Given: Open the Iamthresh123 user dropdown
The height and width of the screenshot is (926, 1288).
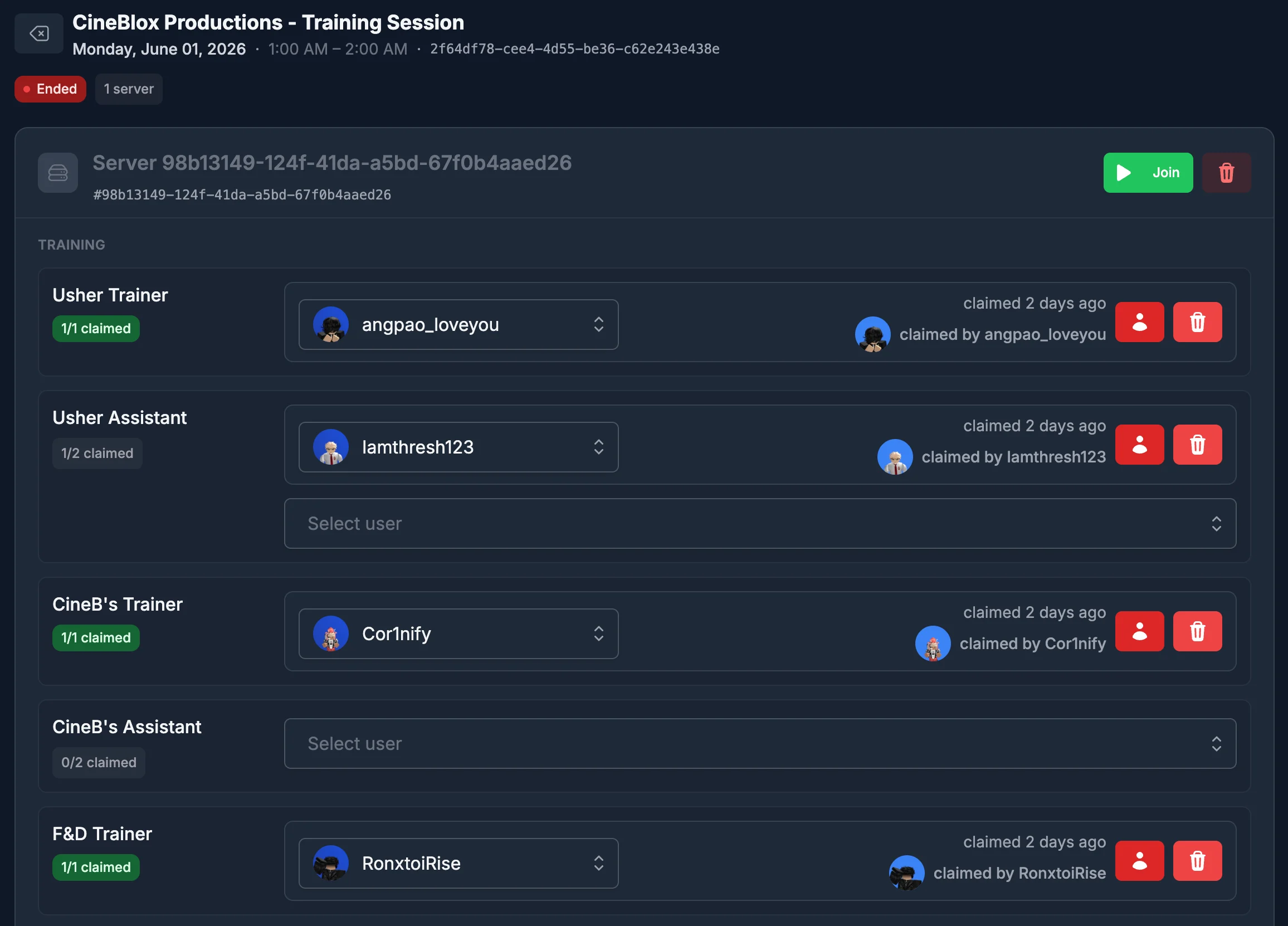Looking at the screenshot, I should point(458,447).
